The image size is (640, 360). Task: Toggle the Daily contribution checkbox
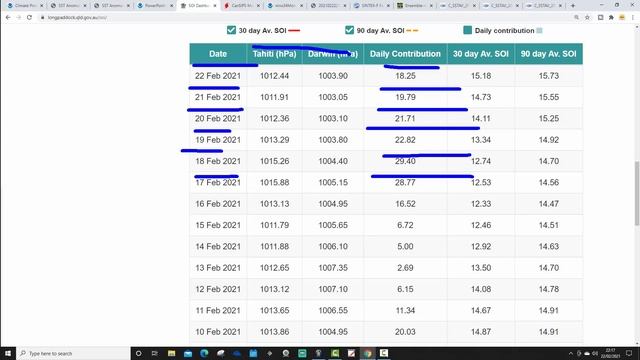[468, 30]
